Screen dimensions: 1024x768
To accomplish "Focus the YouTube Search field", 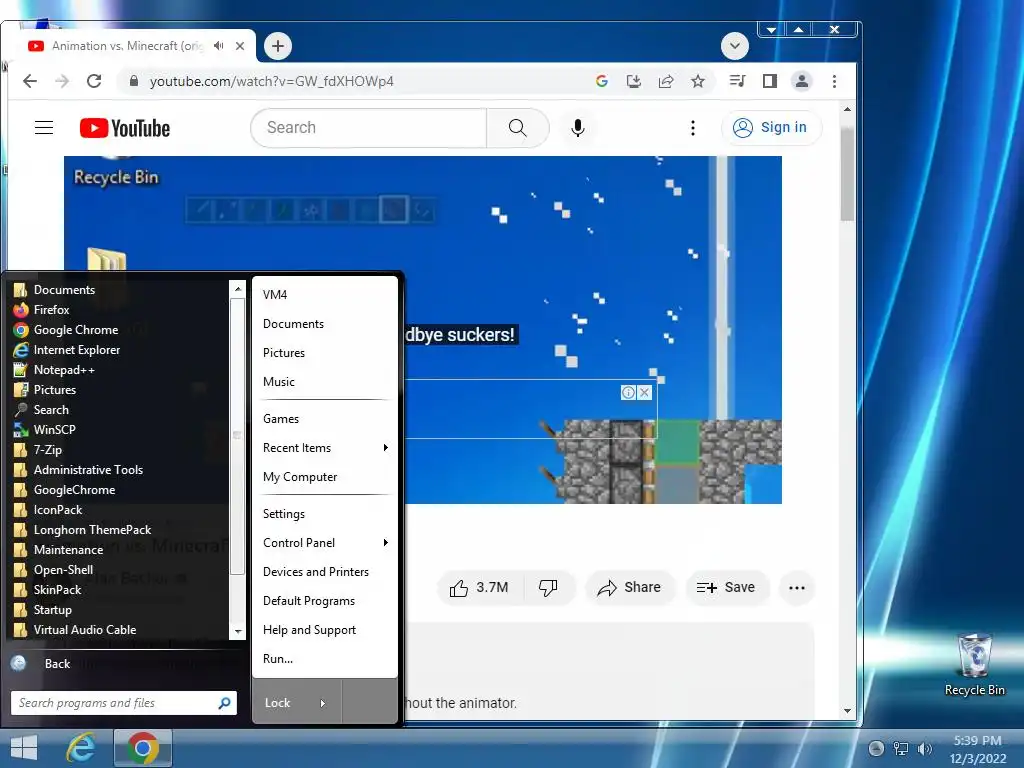I will pos(369,127).
